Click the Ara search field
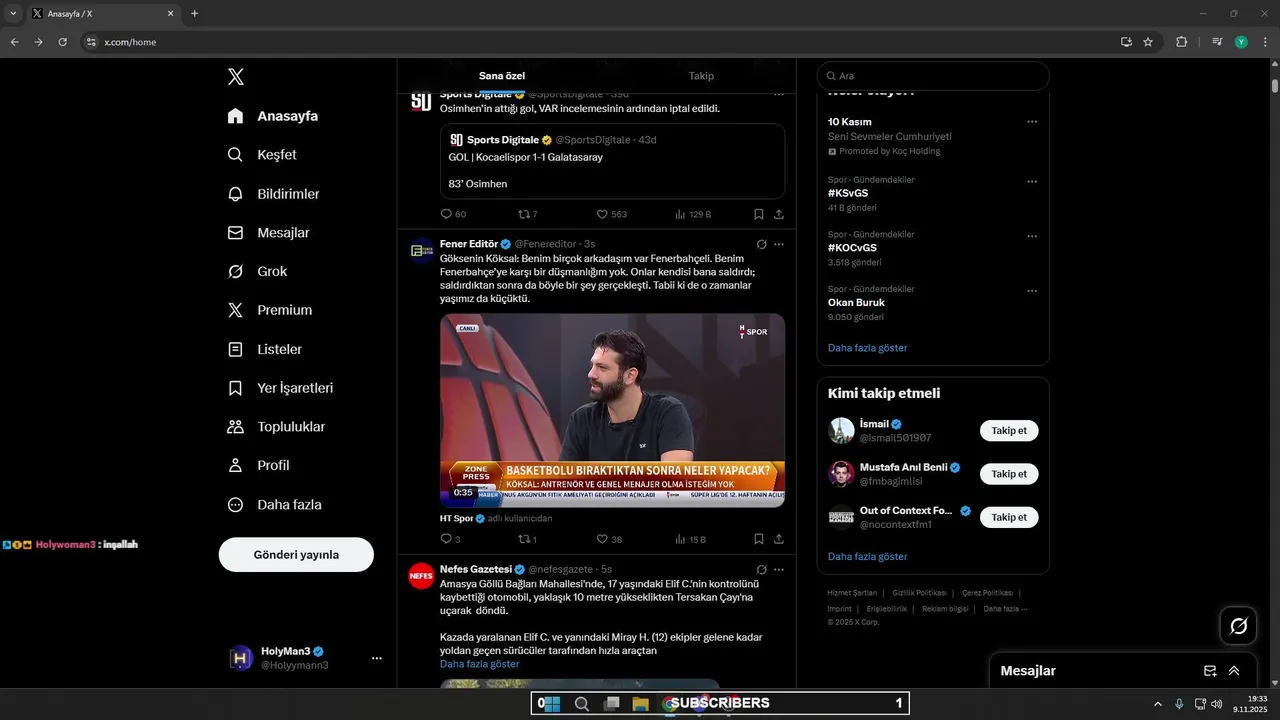The width and height of the screenshot is (1280, 720). click(x=933, y=76)
